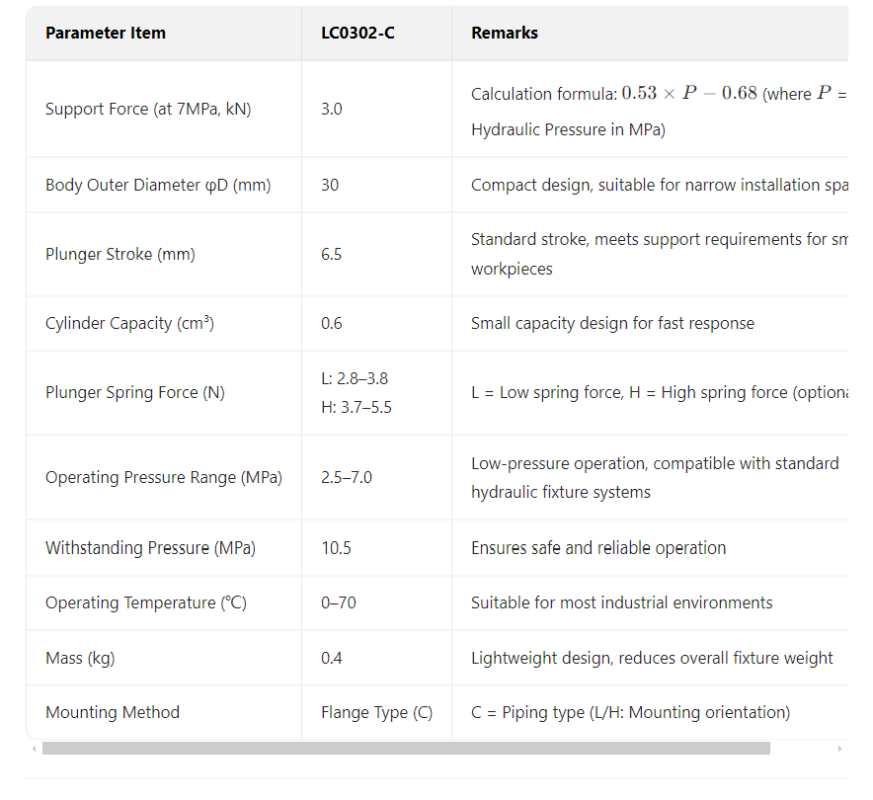The image size is (873, 800).
Task: Click the "L: 2.8–3.8" spring force value
Action: [354, 378]
